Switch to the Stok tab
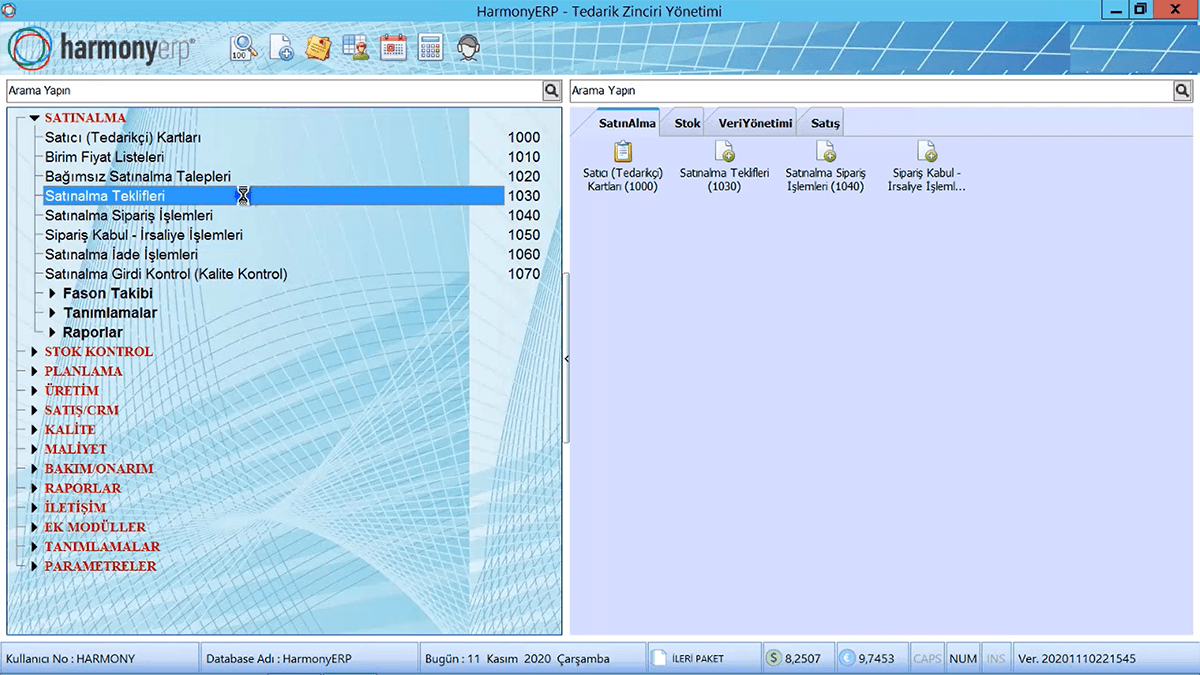The image size is (1200, 675). 687,123
